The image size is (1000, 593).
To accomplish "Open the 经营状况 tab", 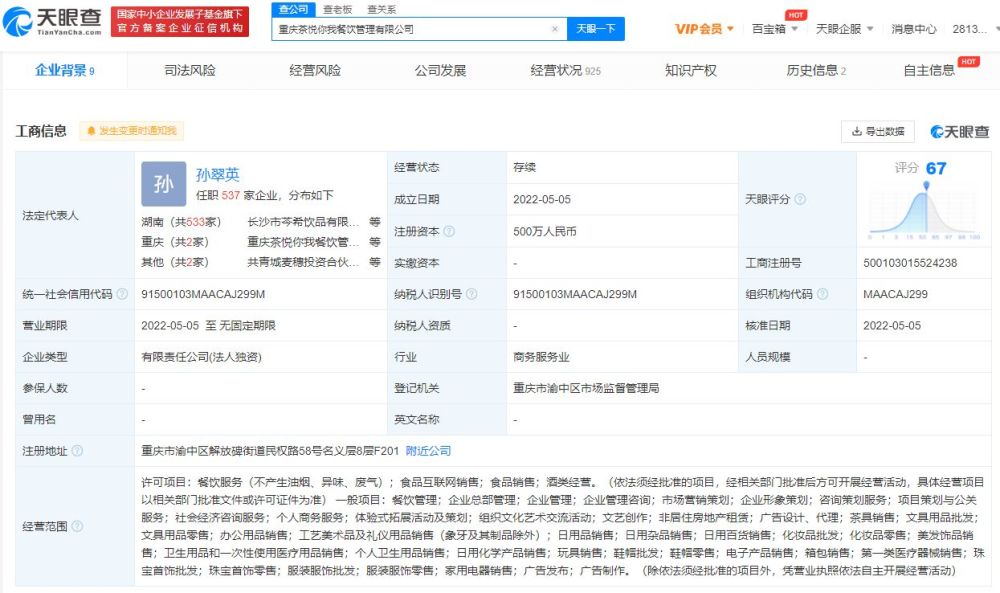I will tap(565, 70).
